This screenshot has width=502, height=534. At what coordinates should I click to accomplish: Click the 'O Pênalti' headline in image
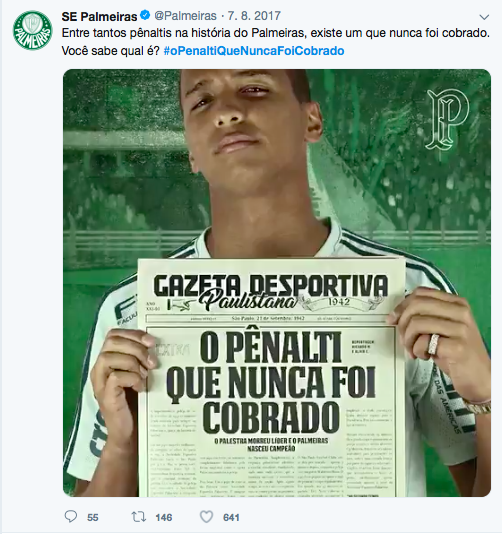[x=271, y=347]
